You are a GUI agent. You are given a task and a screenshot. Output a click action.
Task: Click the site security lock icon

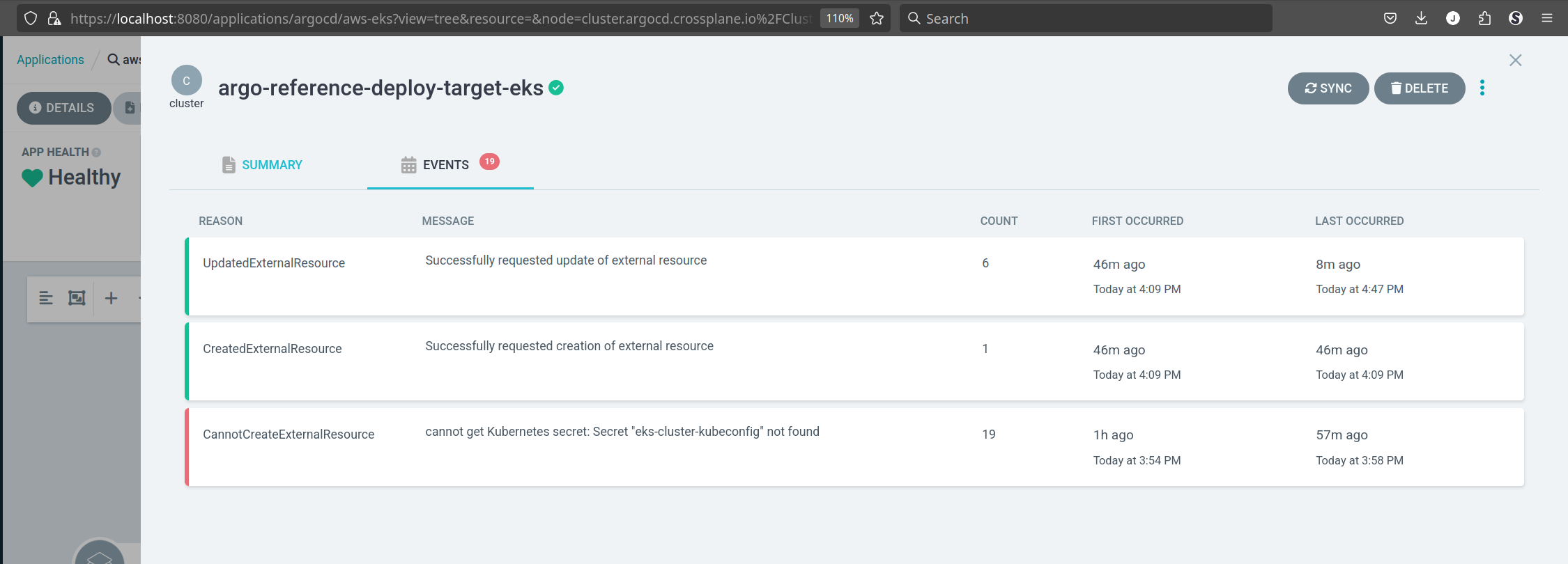pyautogui.click(x=54, y=19)
